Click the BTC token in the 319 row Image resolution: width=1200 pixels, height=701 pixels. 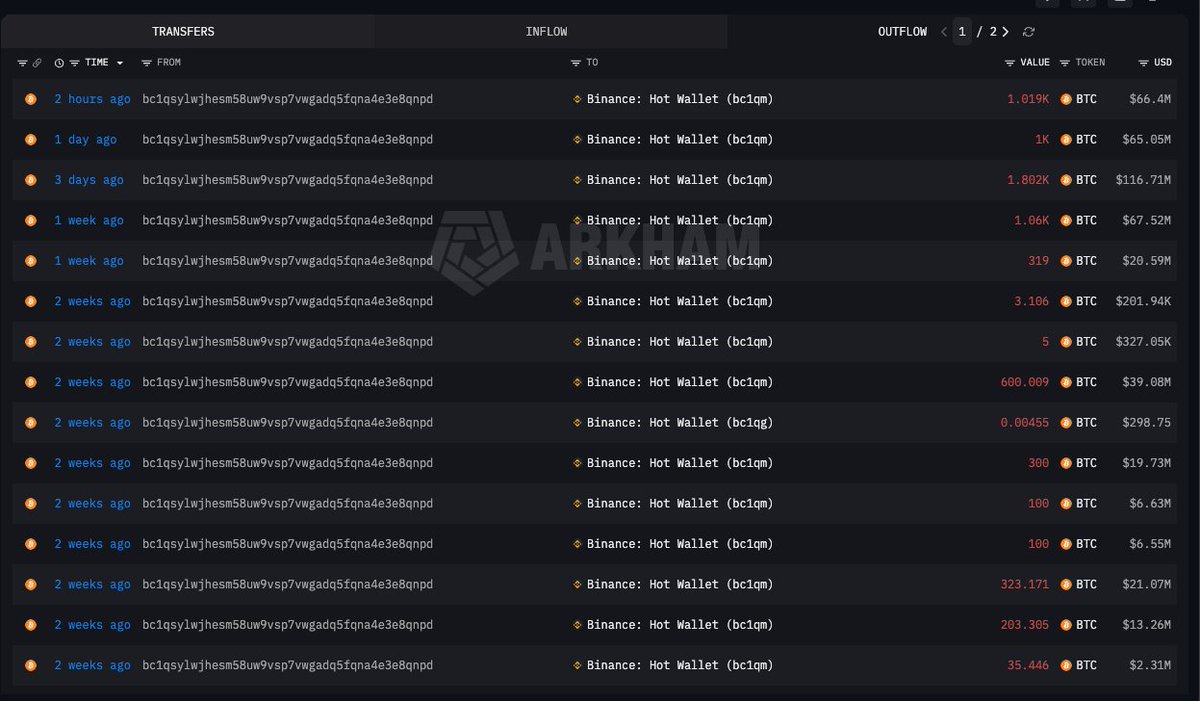tap(1078, 261)
